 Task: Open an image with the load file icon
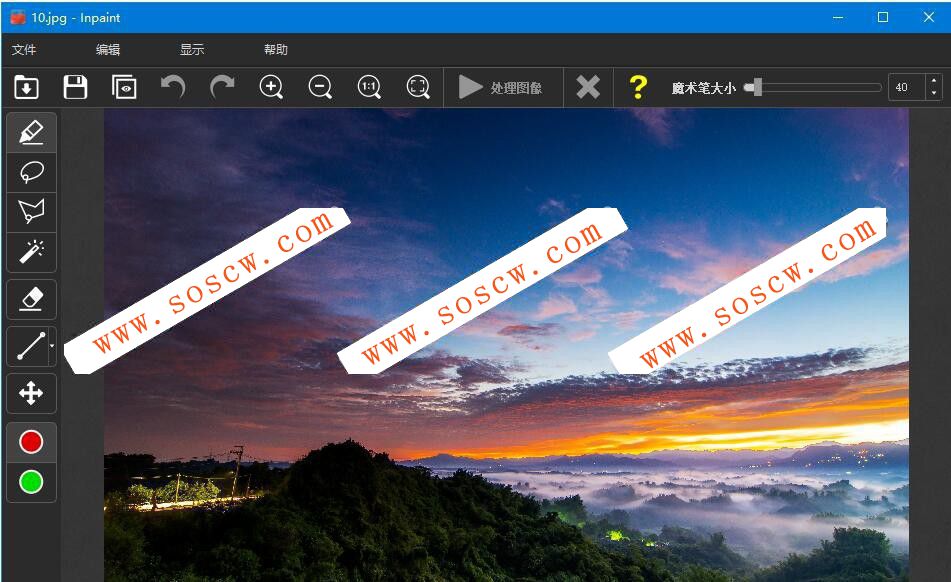click(x=26, y=87)
